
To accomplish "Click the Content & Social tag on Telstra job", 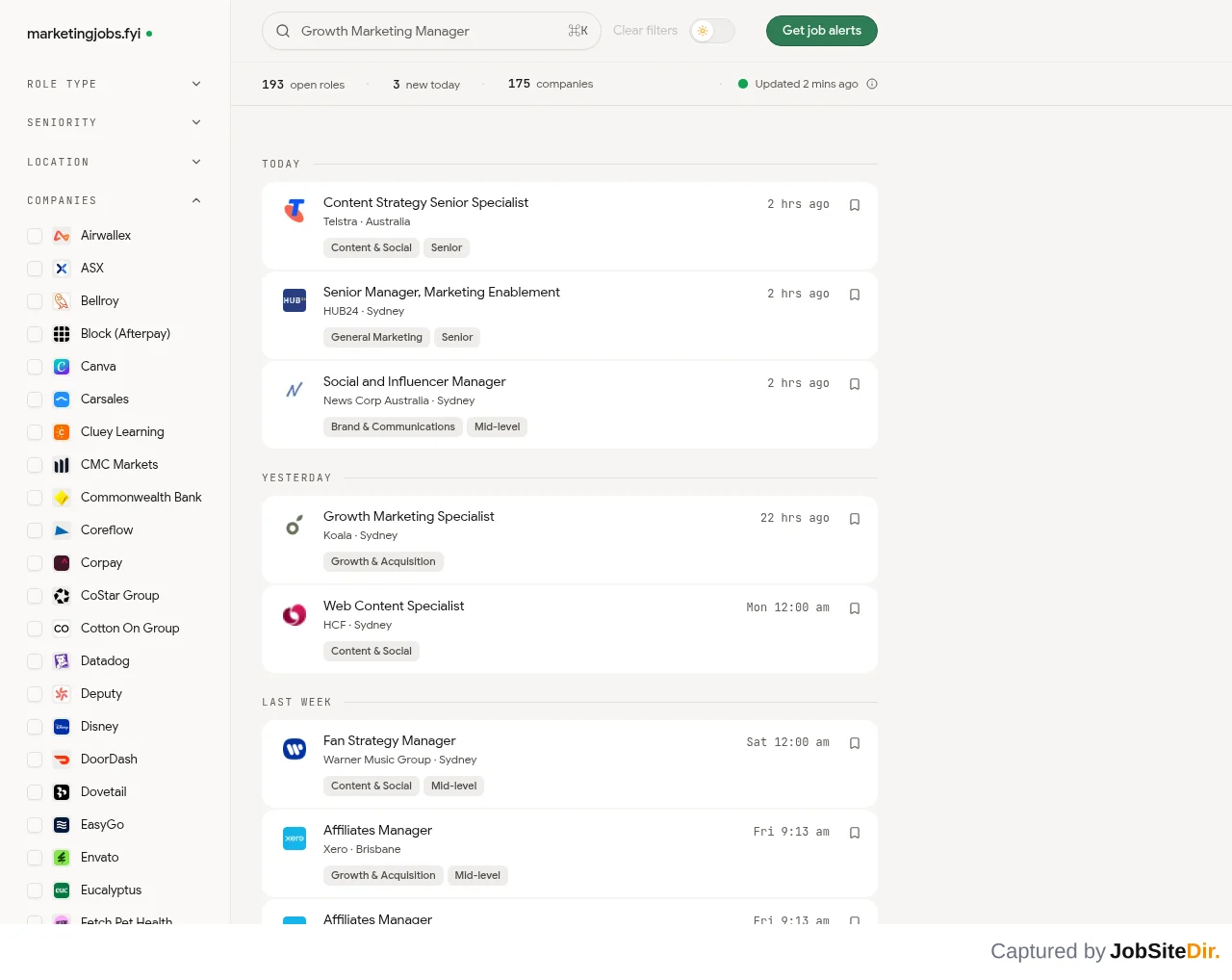I will (x=372, y=247).
